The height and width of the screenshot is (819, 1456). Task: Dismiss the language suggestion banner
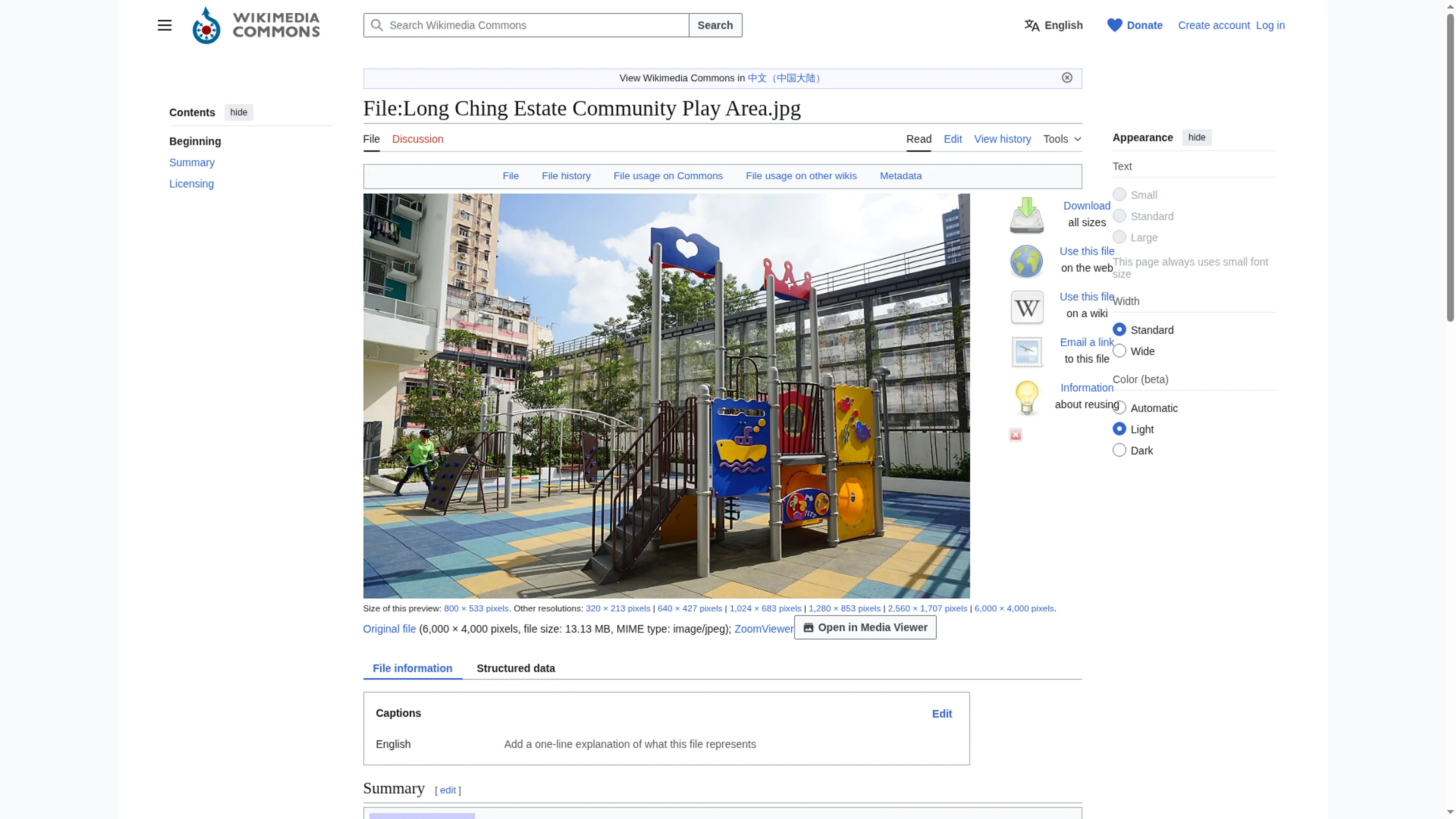1067,78
